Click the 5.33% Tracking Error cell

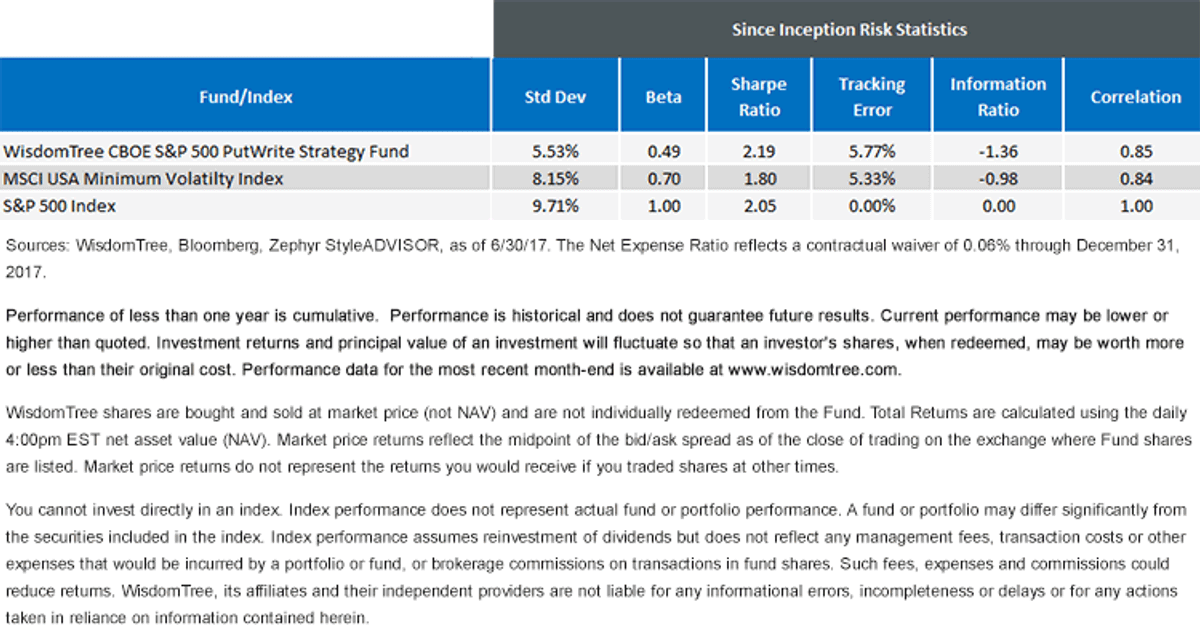(x=871, y=179)
